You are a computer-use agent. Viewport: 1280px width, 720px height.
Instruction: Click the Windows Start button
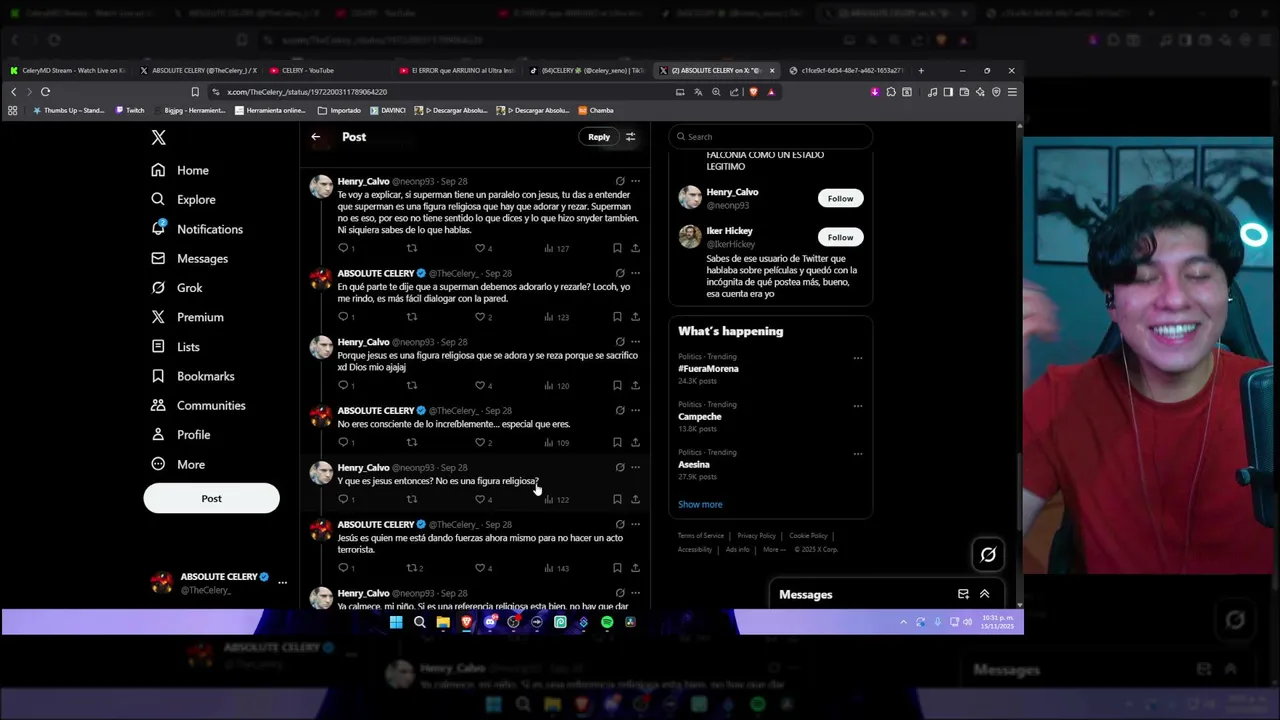pos(396,622)
